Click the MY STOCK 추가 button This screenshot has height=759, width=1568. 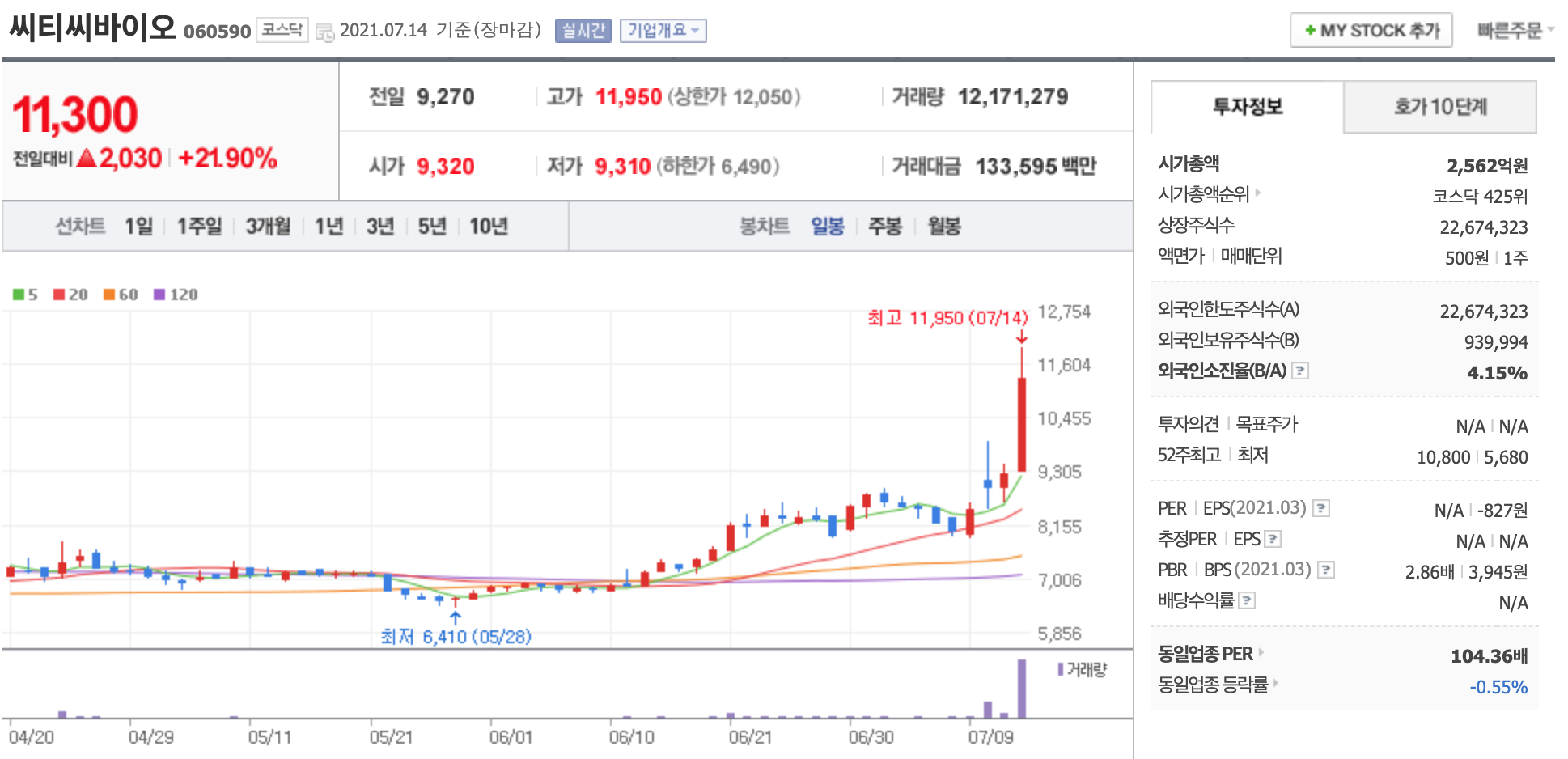1371,30
